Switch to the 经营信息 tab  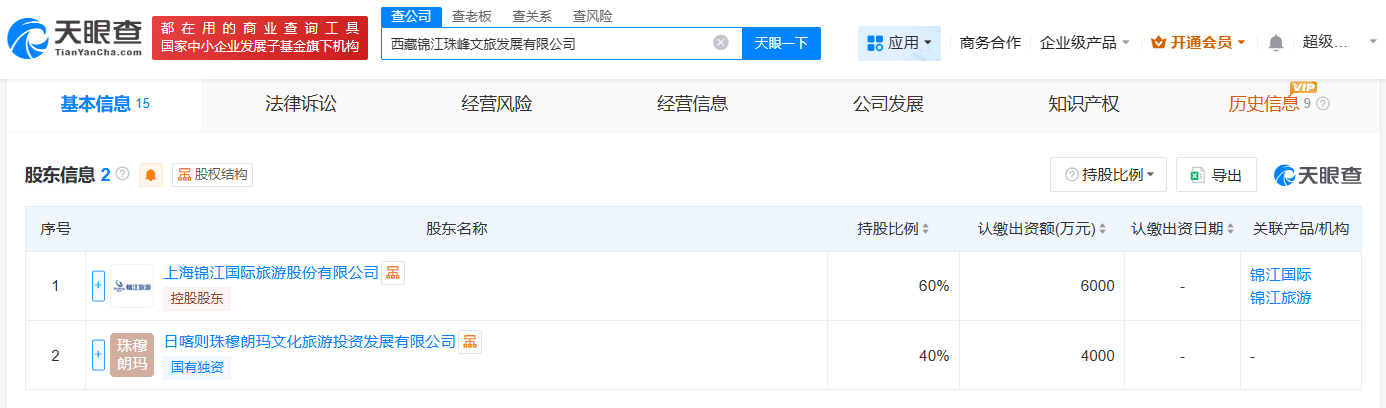click(x=692, y=104)
